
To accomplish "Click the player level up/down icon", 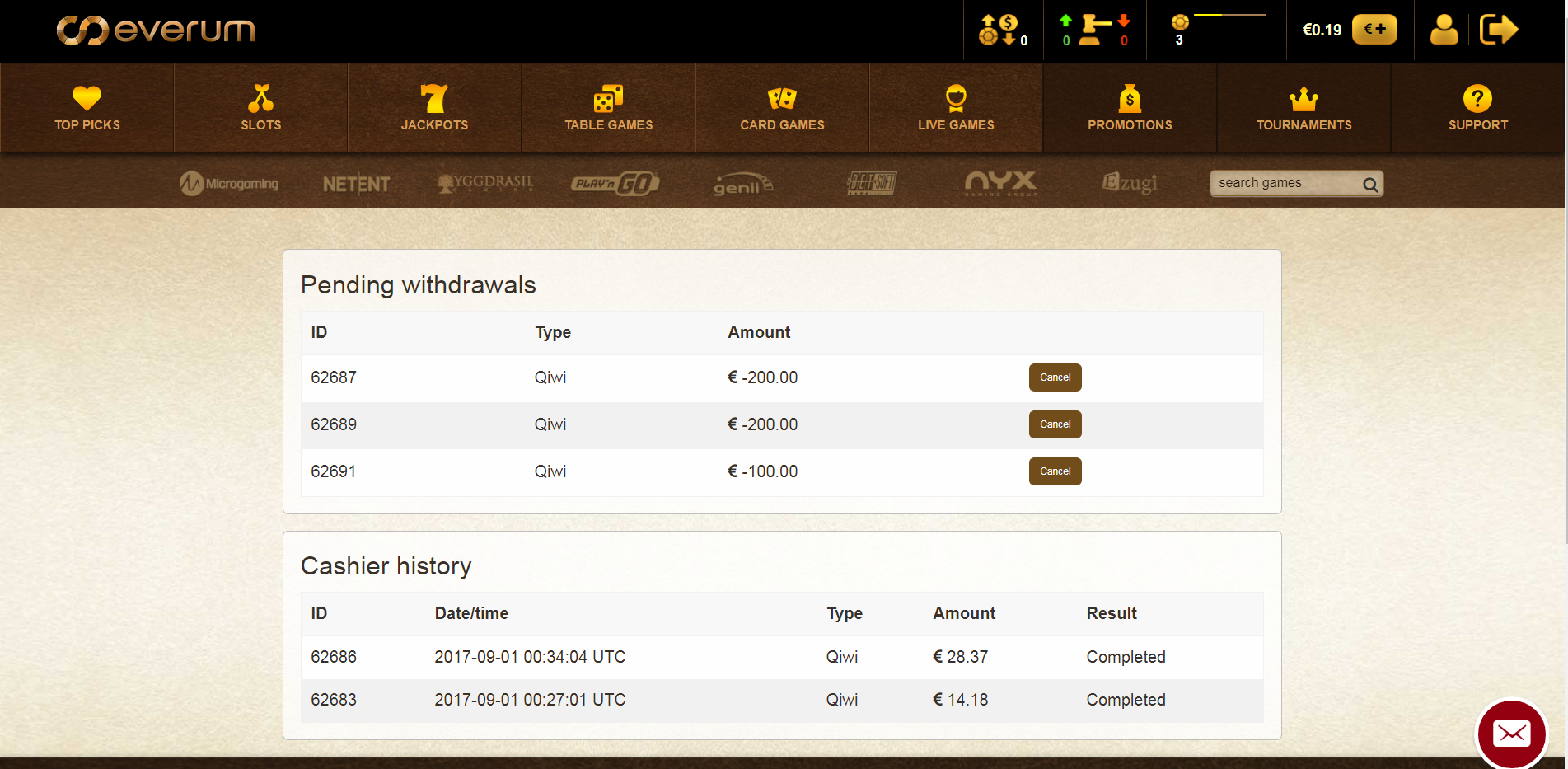I will (1095, 30).
